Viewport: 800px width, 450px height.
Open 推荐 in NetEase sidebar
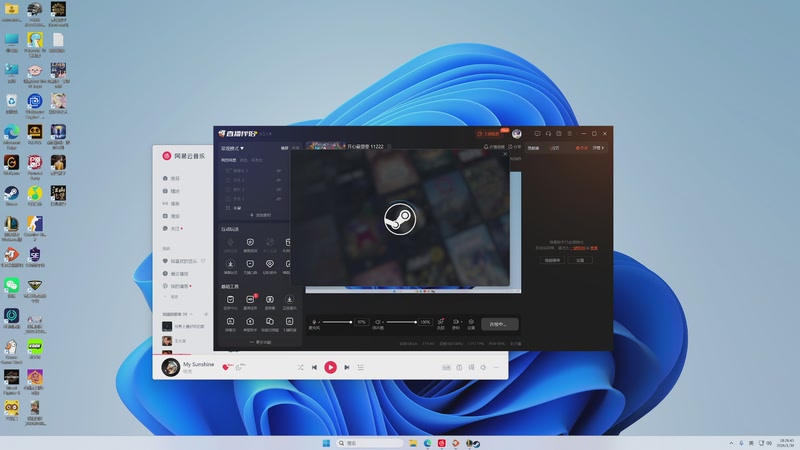coord(171,179)
